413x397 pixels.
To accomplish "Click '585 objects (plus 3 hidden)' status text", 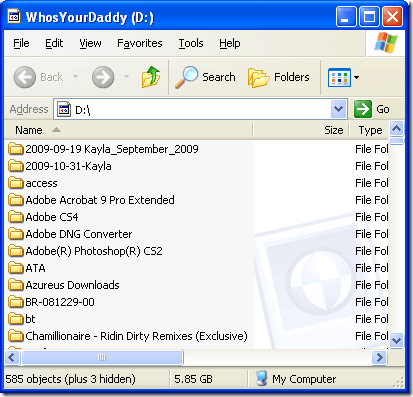I will click(71, 379).
